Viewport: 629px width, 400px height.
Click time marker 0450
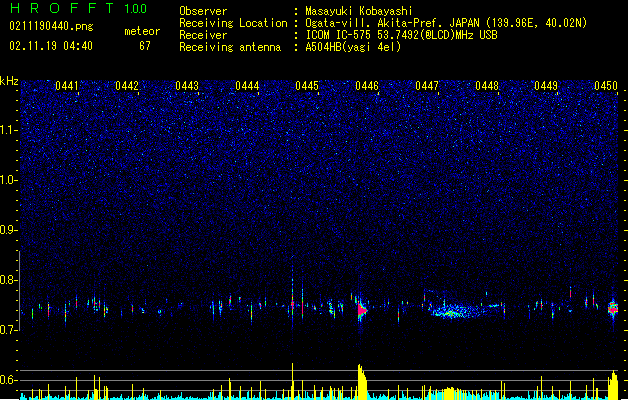click(606, 86)
